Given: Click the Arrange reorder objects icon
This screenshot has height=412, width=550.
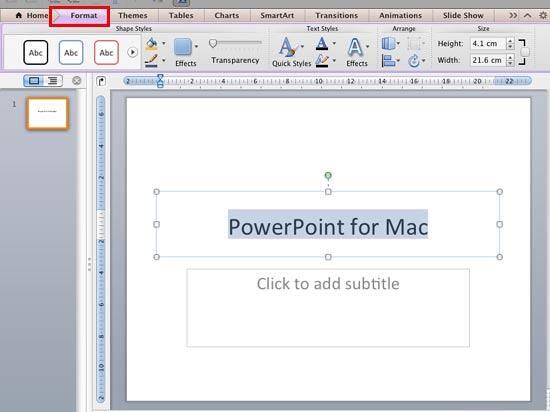Looking at the screenshot, I should click(388, 43).
